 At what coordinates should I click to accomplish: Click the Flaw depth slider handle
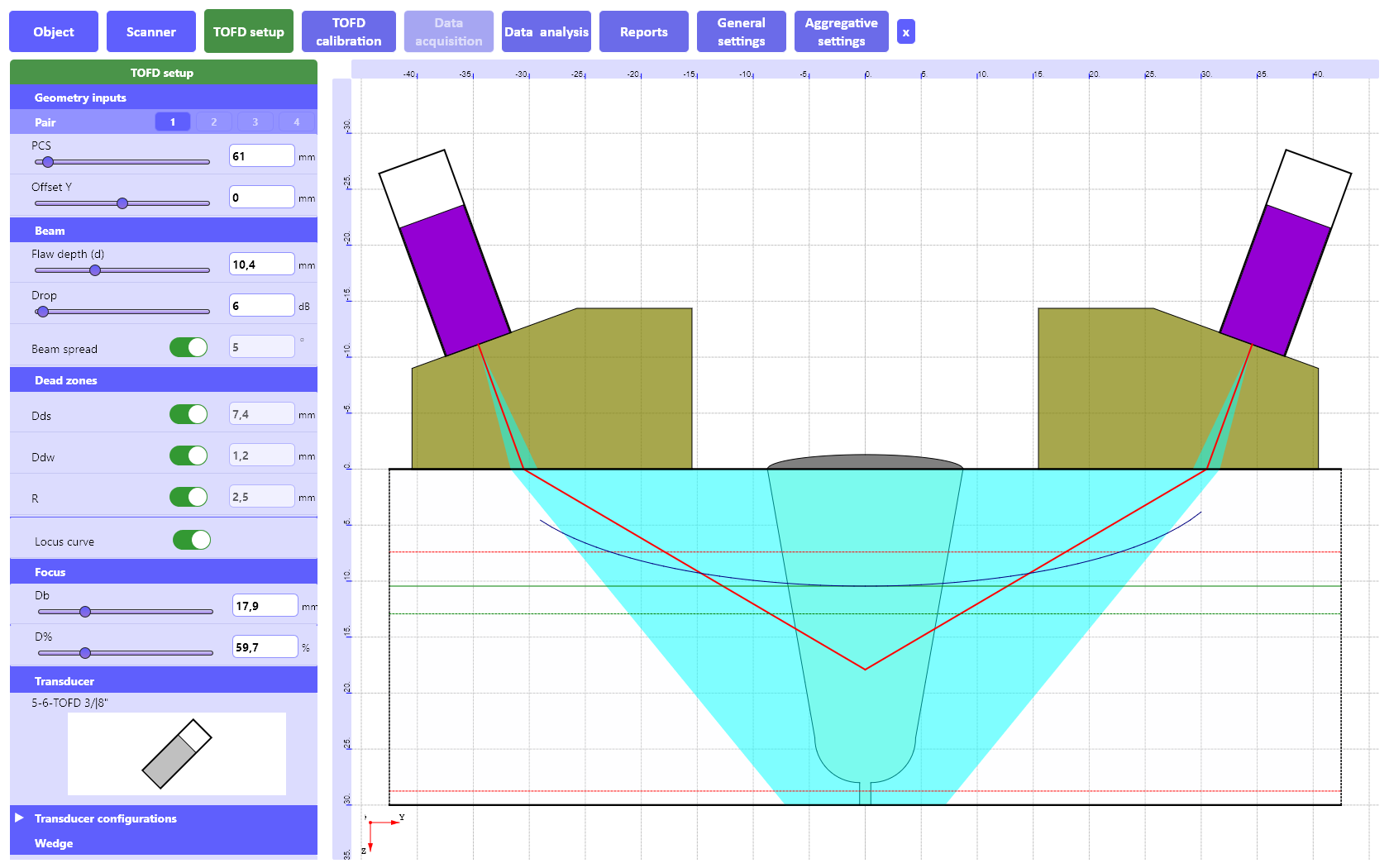(x=95, y=270)
